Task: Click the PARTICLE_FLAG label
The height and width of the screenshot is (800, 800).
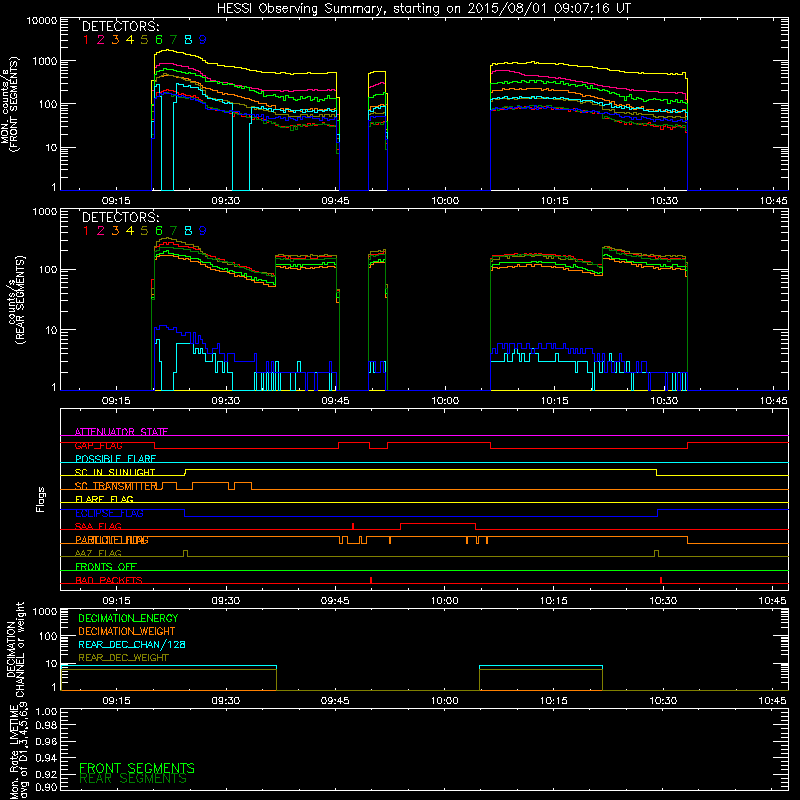Action: pos(112,540)
